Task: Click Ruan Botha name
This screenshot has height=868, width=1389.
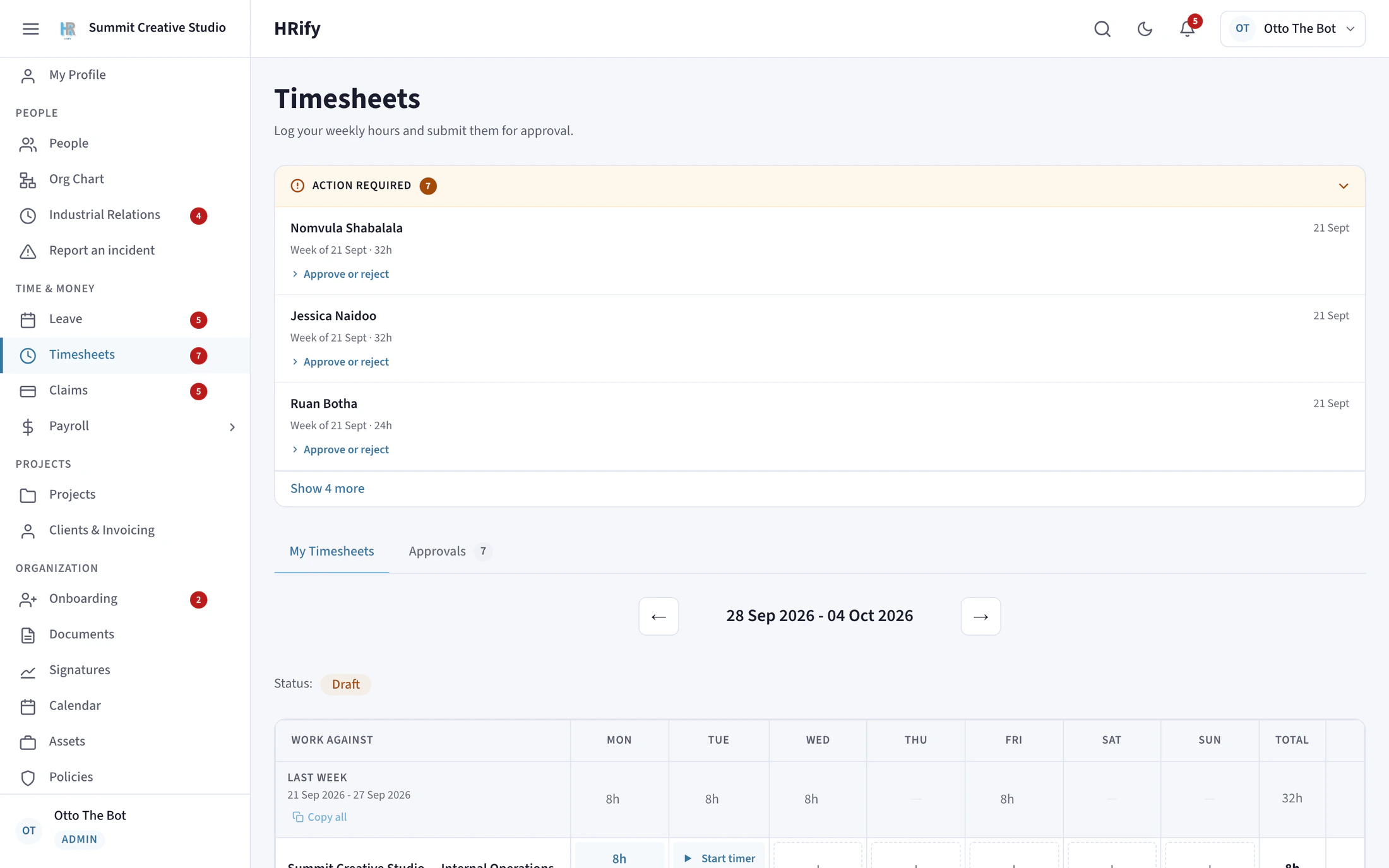Action: (324, 404)
